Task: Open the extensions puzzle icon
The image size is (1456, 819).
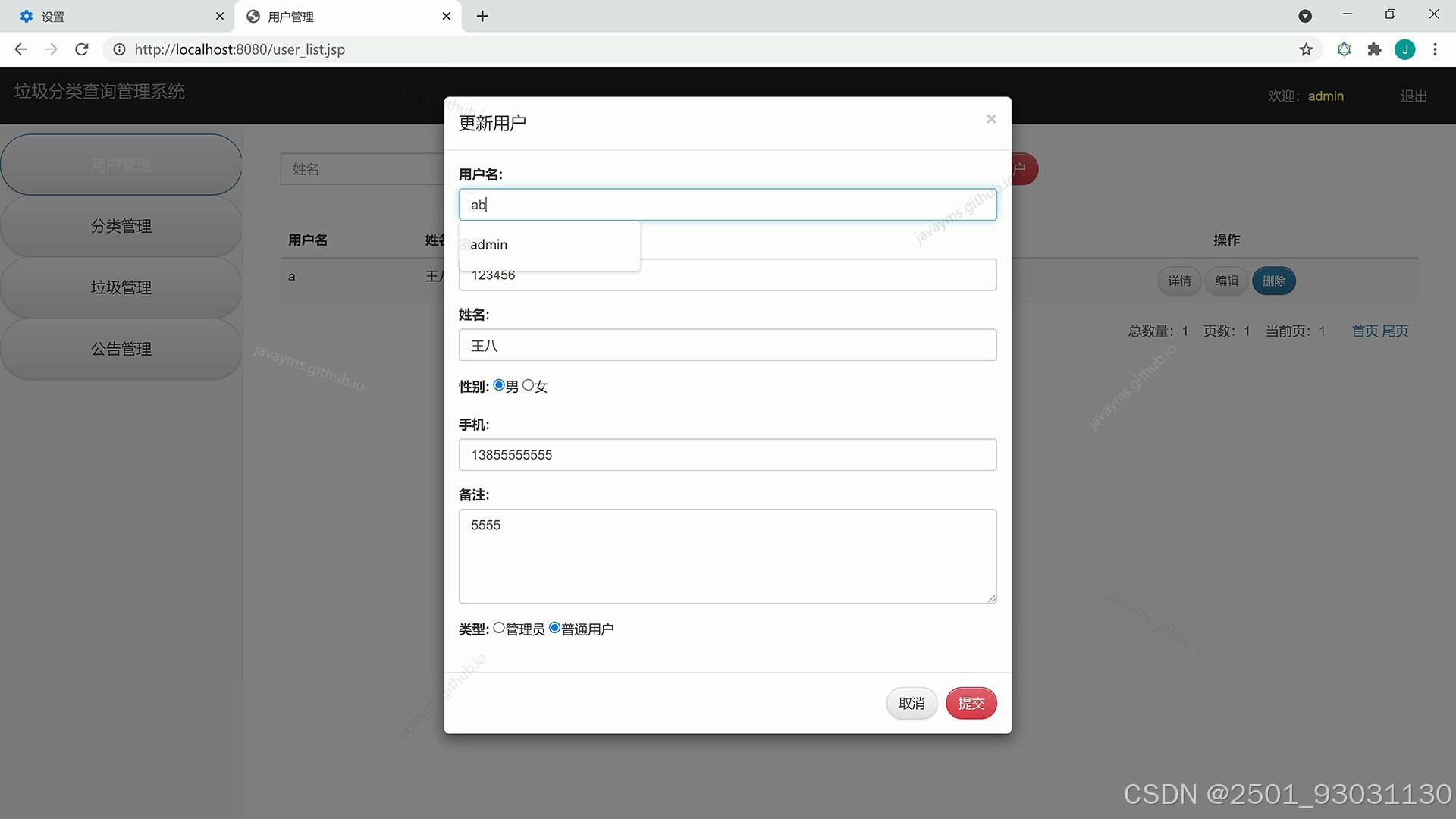Action: pyautogui.click(x=1374, y=49)
